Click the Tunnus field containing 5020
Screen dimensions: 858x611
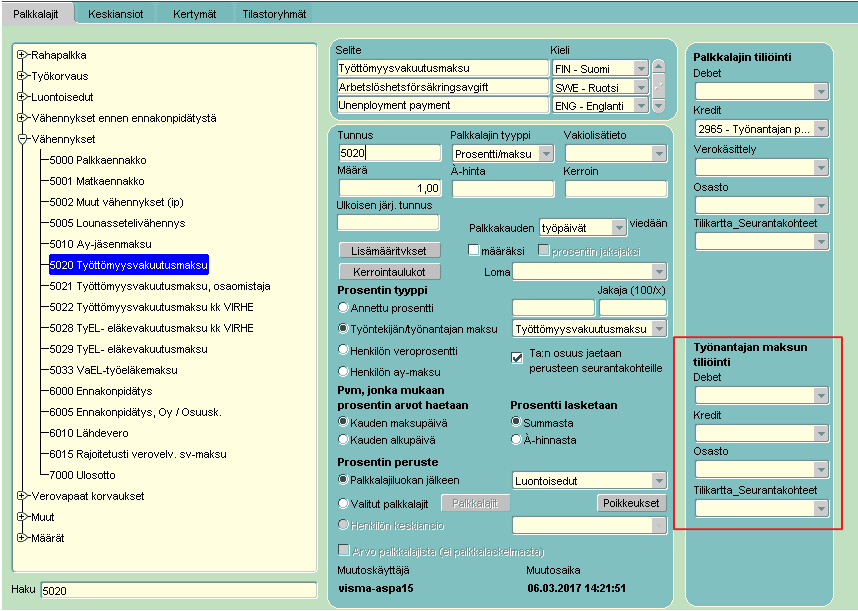(390, 153)
